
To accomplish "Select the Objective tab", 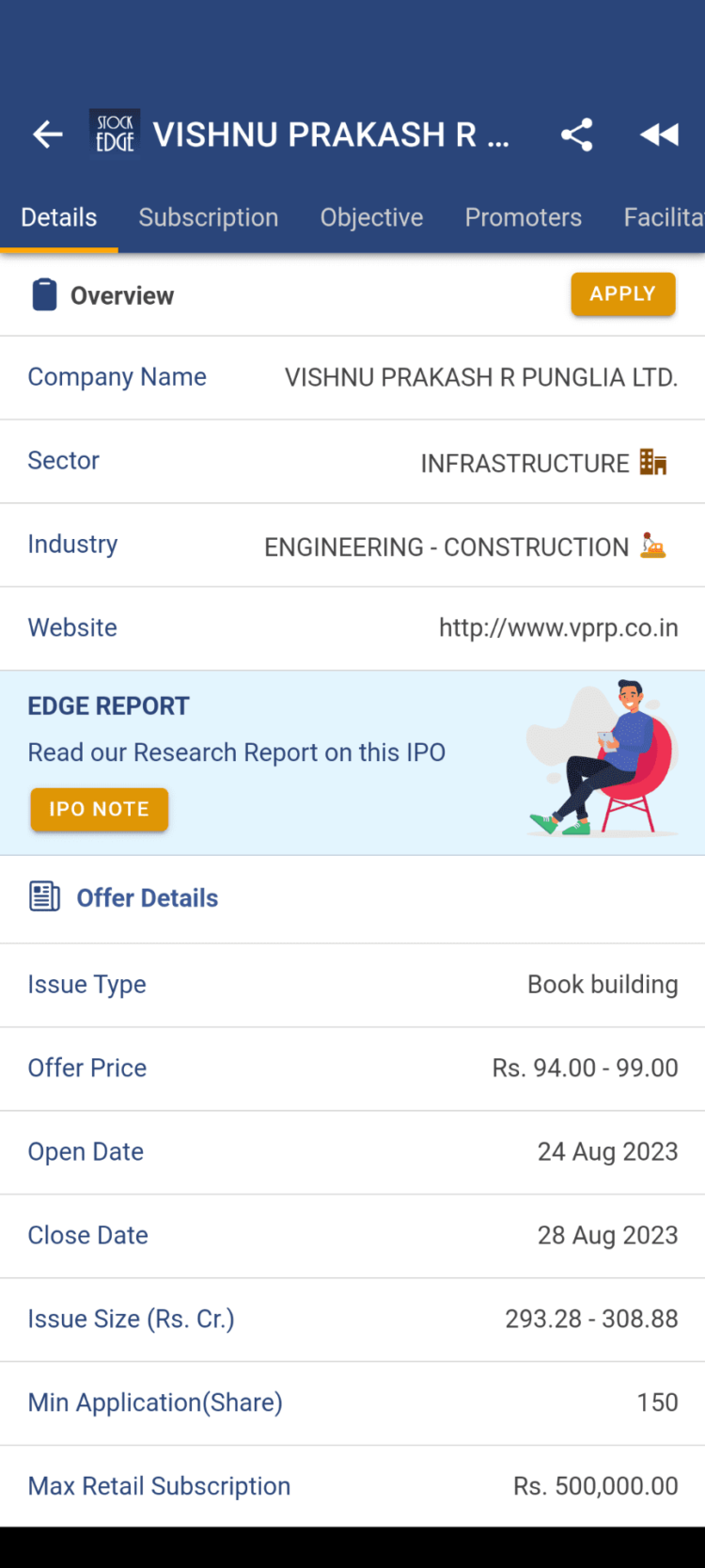I will (371, 217).
